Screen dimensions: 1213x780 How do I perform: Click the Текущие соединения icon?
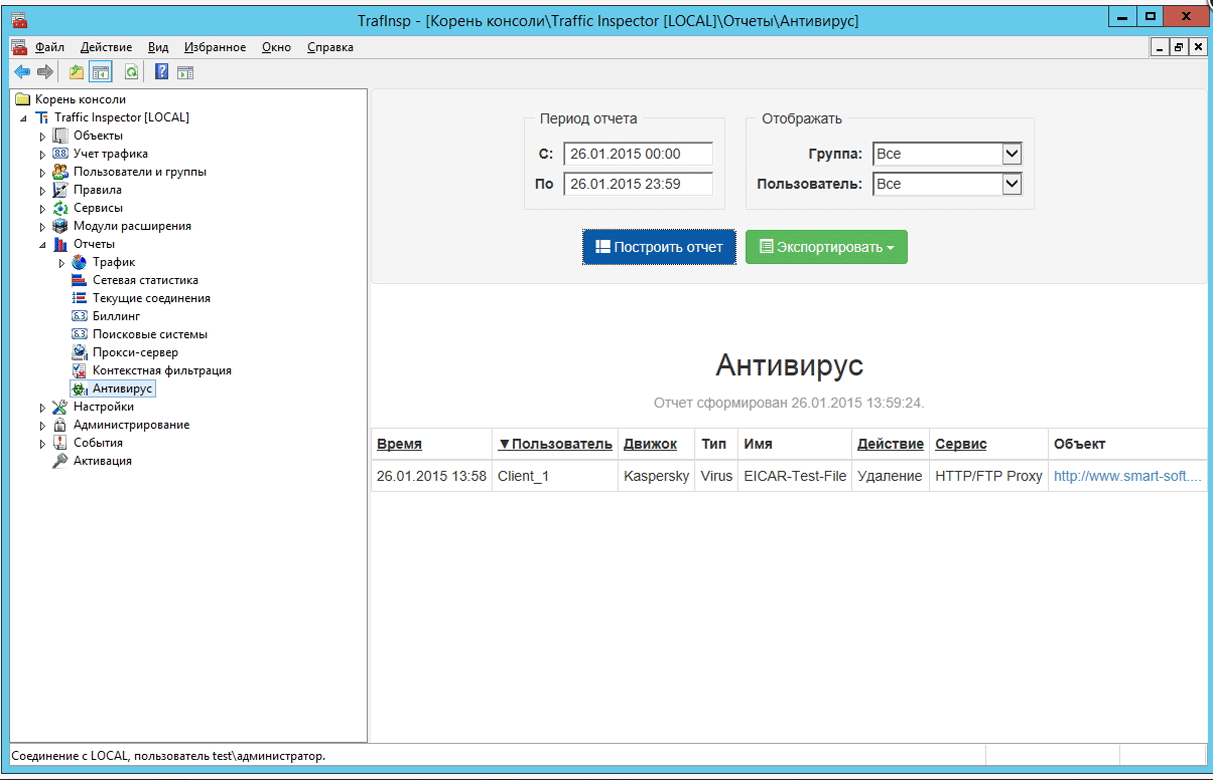tap(80, 298)
